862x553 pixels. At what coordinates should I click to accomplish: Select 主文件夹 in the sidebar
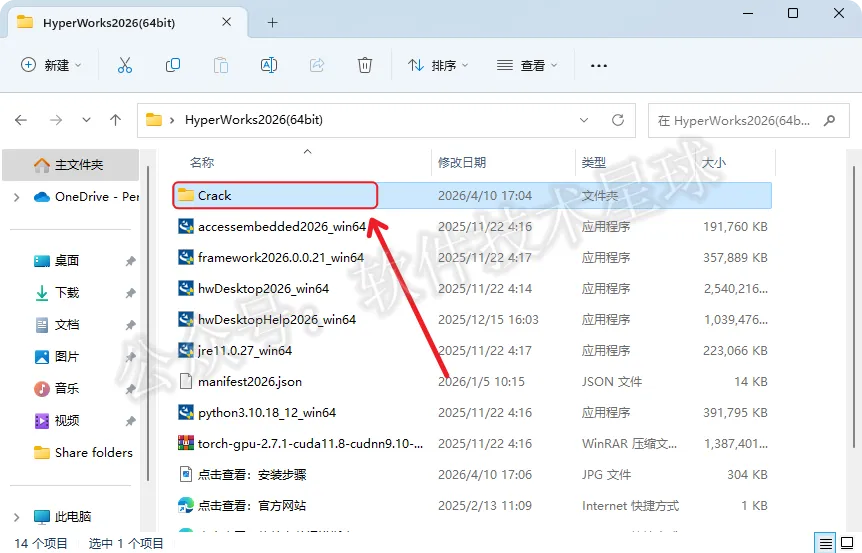point(70,165)
